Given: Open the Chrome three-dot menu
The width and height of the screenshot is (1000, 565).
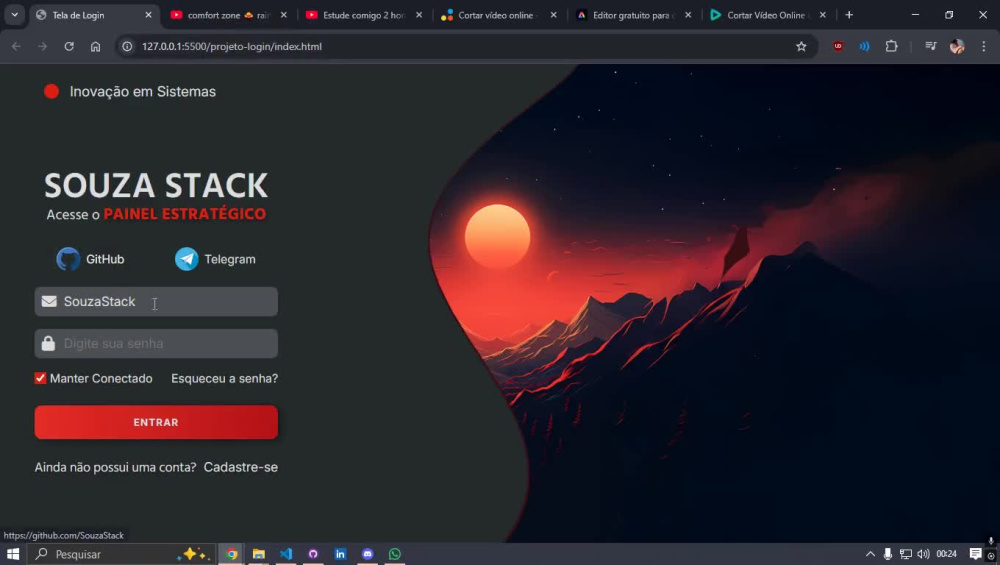Looking at the screenshot, I should (983, 46).
